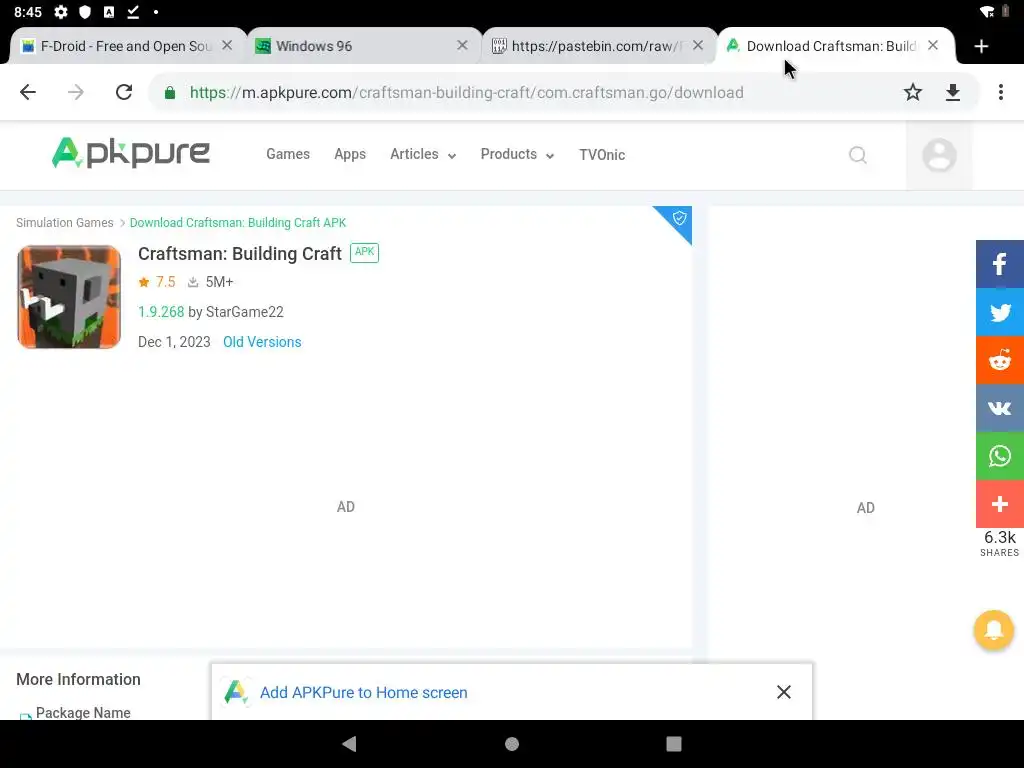Click the Craftsman app icon image

coord(69,297)
